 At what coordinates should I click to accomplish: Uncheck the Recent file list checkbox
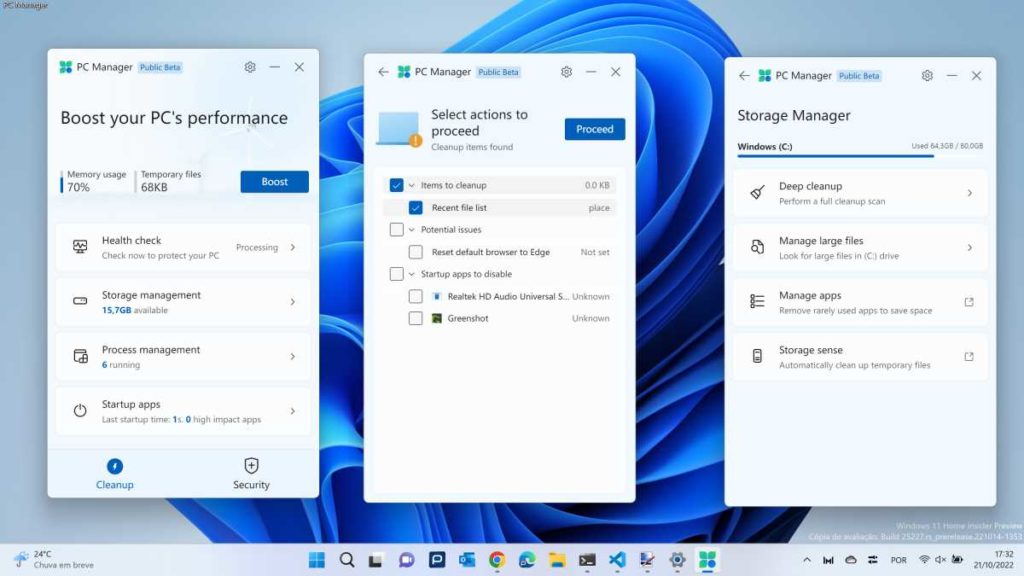(415, 208)
